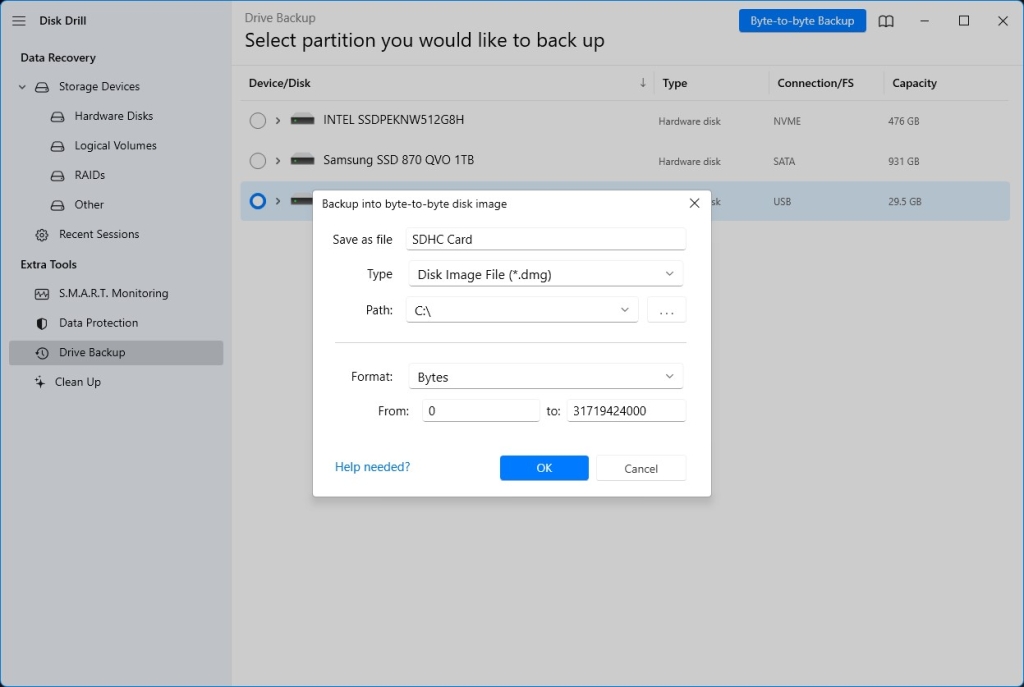Click the selected USB disk radio button
The width and height of the screenshot is (1024, 687).
[258, 201]
